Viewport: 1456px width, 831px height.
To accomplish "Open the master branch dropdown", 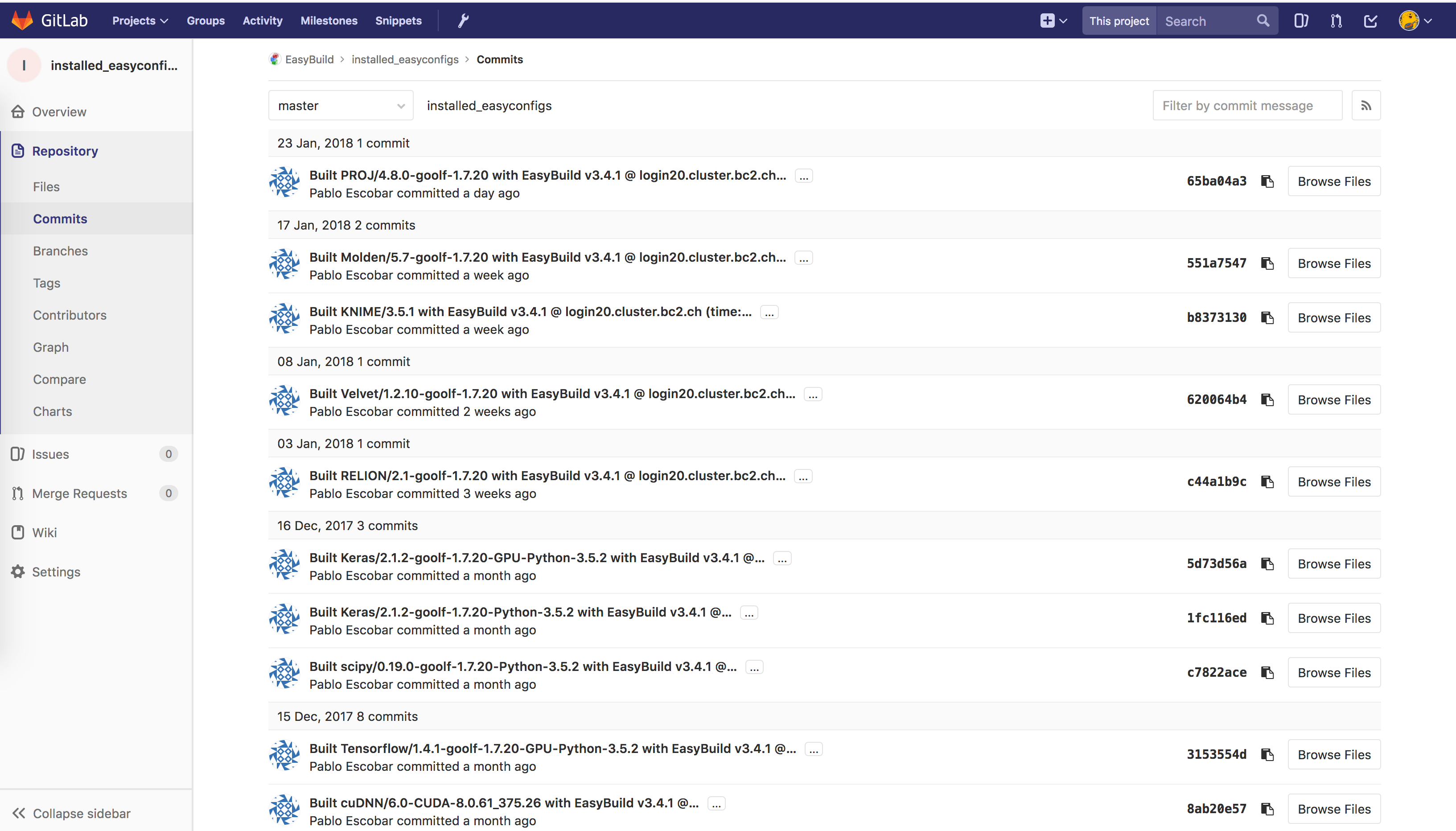I will [341, 106].
